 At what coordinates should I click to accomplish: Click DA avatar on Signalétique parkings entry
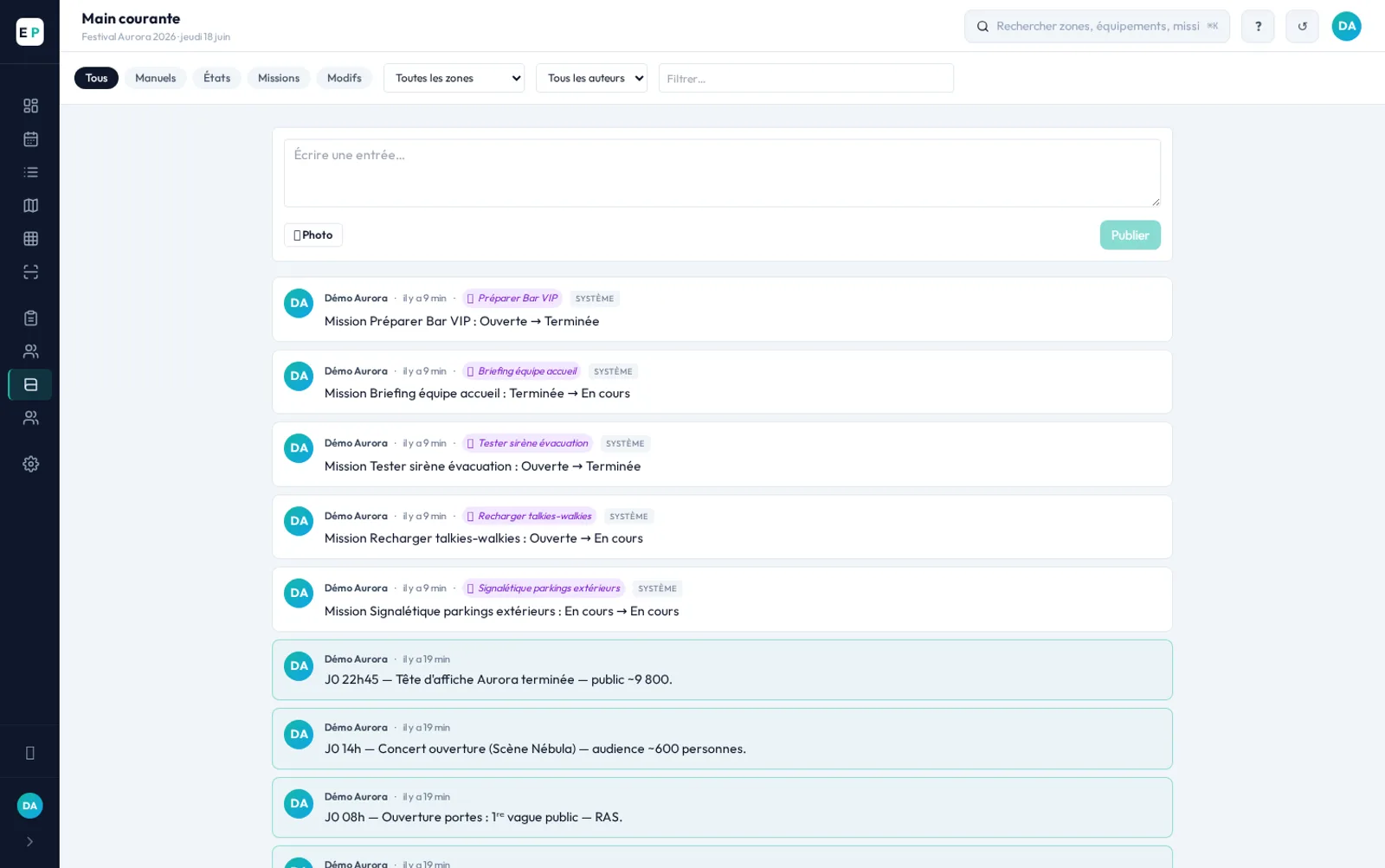click(299, 593)
